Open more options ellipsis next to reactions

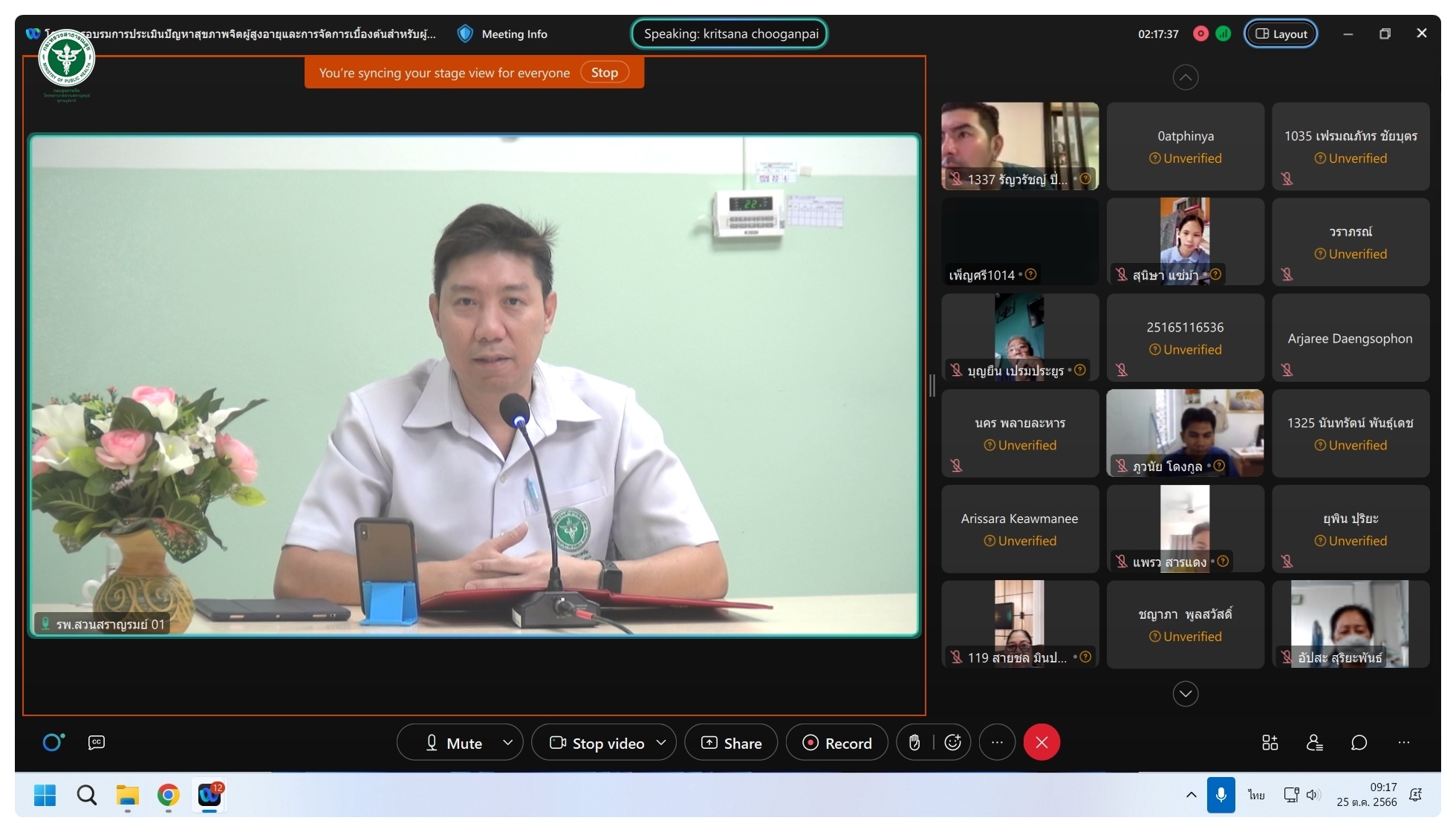(997, 742)
